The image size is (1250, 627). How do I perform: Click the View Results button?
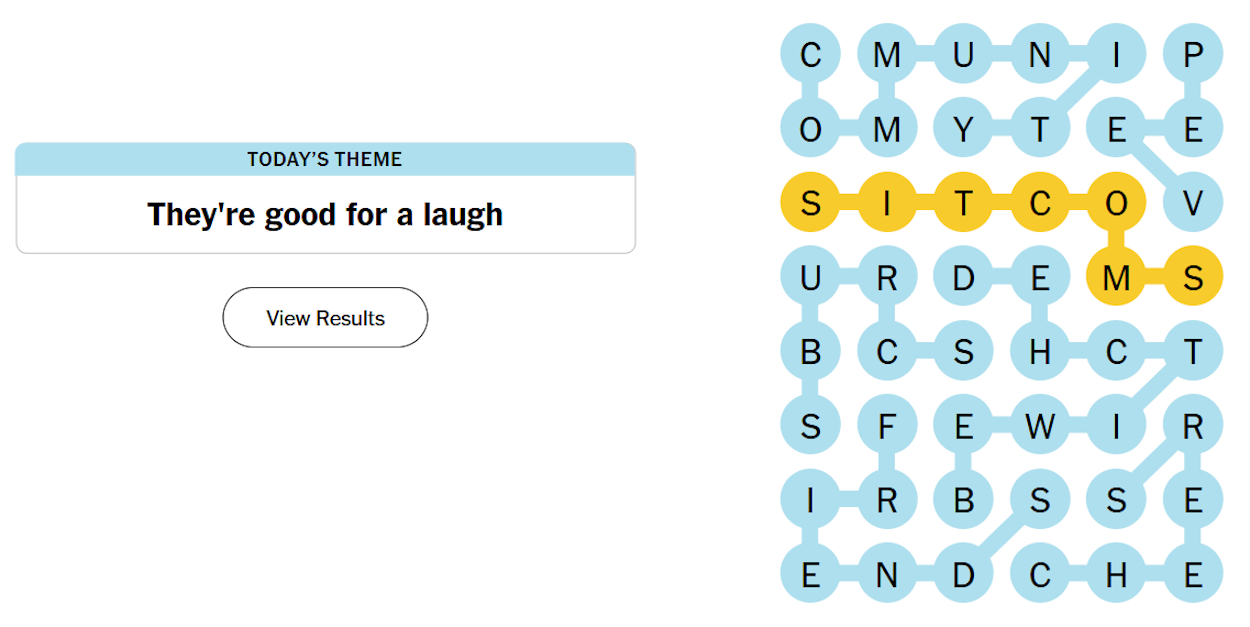pos(325,317)
